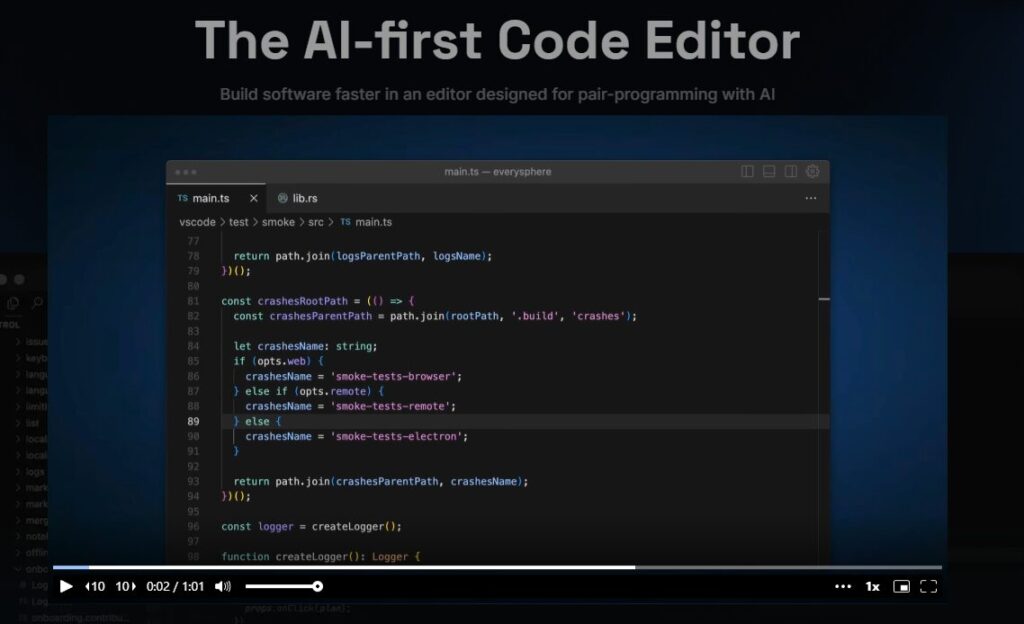Click the smoke folder in breadcrumb
Viewport: 1024px width, 624px height.
coord(278,222)
